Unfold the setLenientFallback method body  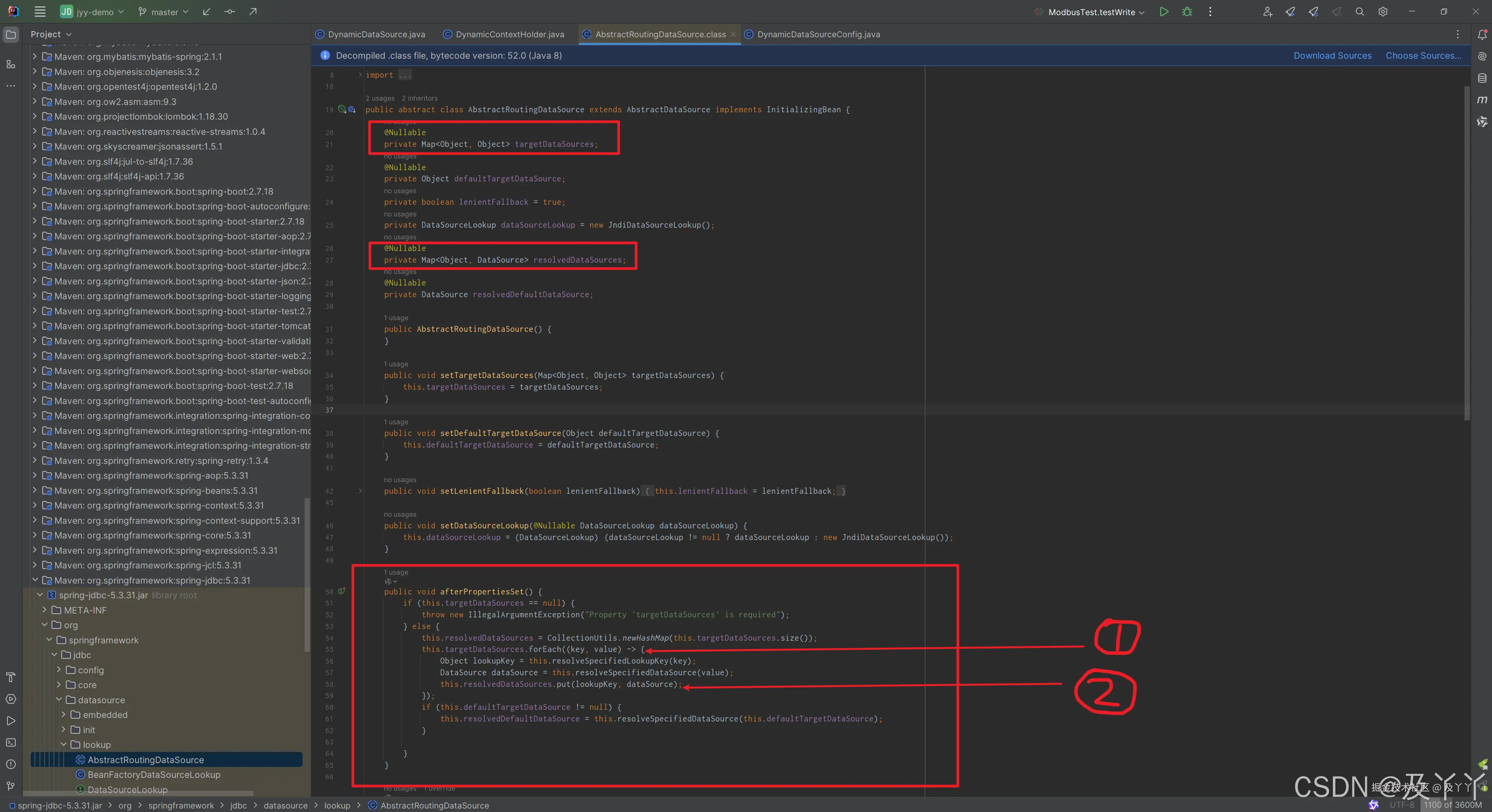[360, 491]
